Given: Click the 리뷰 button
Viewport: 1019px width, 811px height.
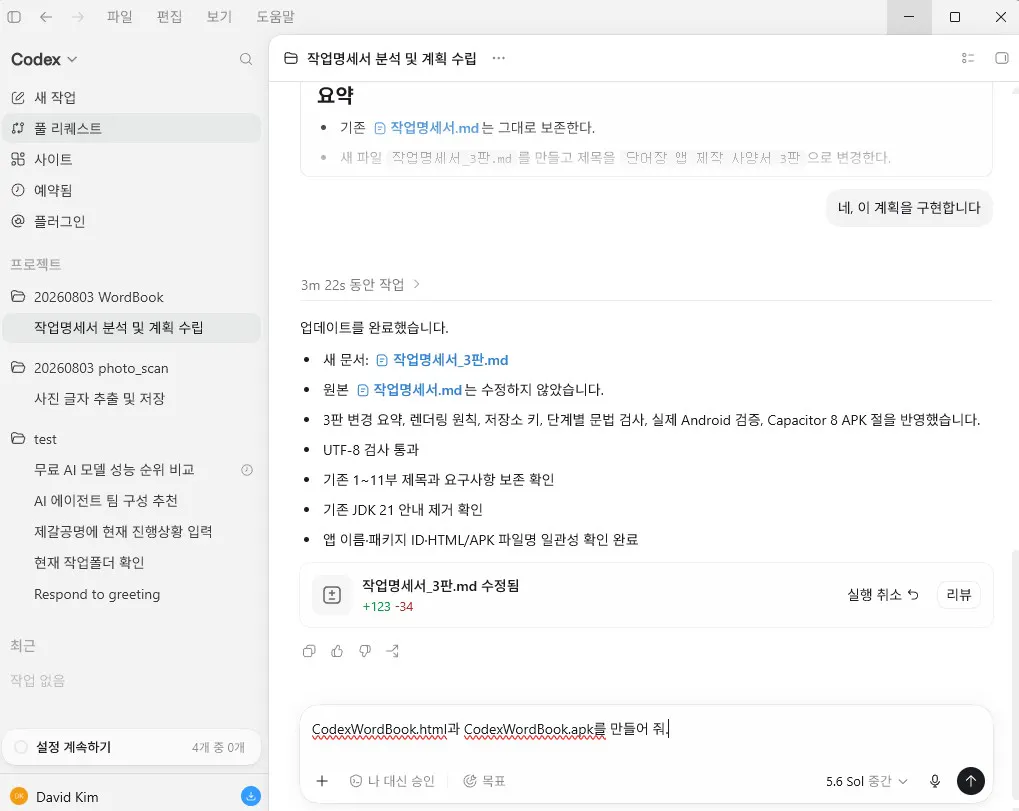Looking at the screenshot, I should click(959, 595).
